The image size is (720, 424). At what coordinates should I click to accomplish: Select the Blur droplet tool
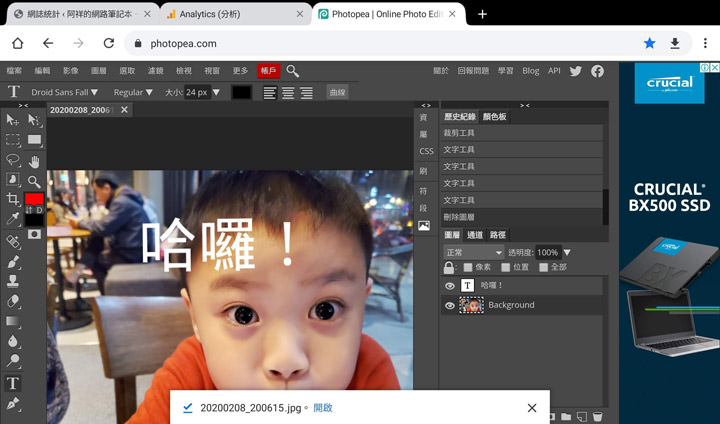[12, 341]
